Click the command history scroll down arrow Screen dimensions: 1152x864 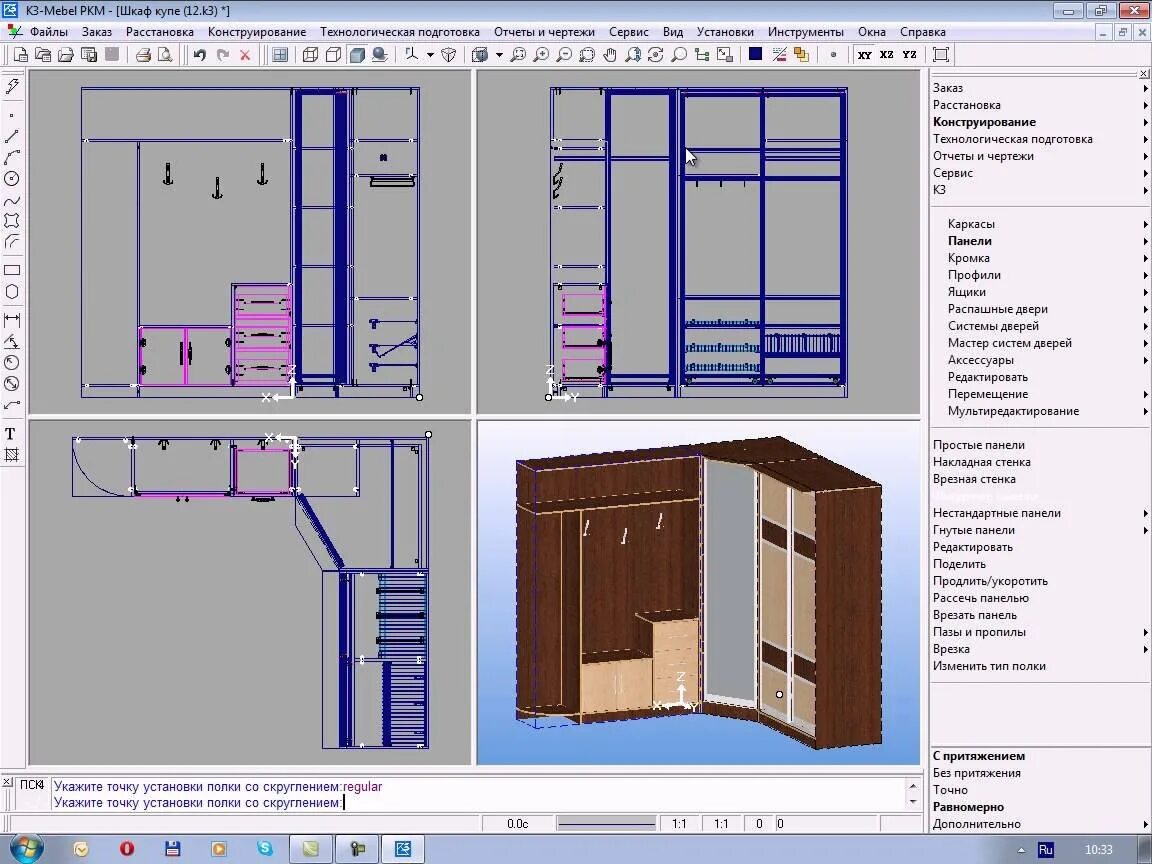(x=913, y=802)
